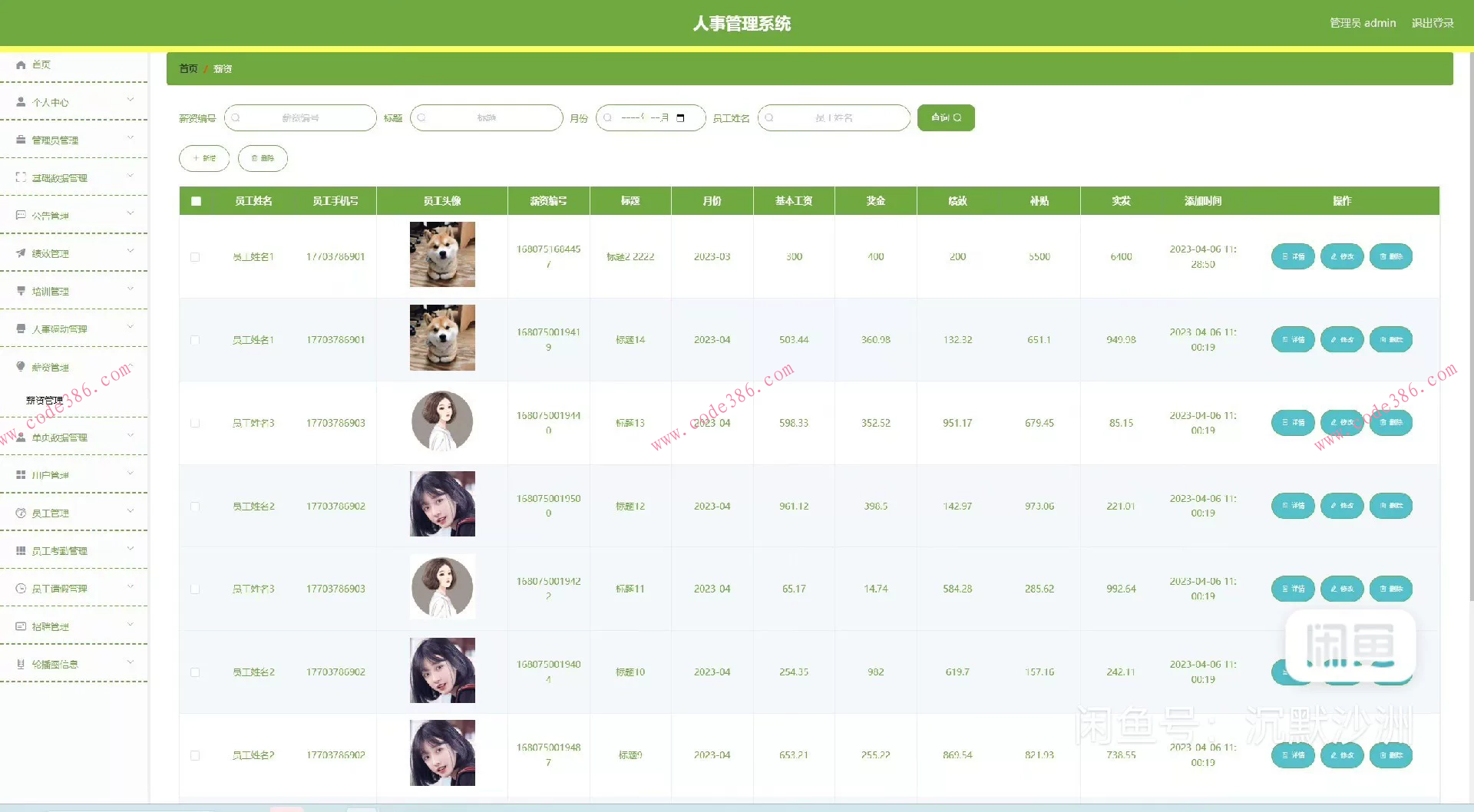This screenshot has height=812, width=1474.
Task: Focus the 员工姓名 search input
Action: click(x=834, y=118)
